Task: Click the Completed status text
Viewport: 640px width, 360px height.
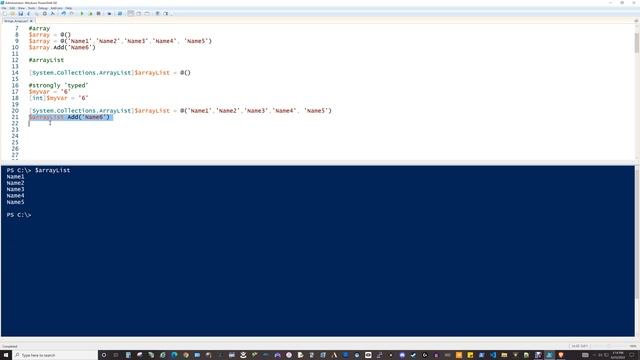Action: [10, 346]
